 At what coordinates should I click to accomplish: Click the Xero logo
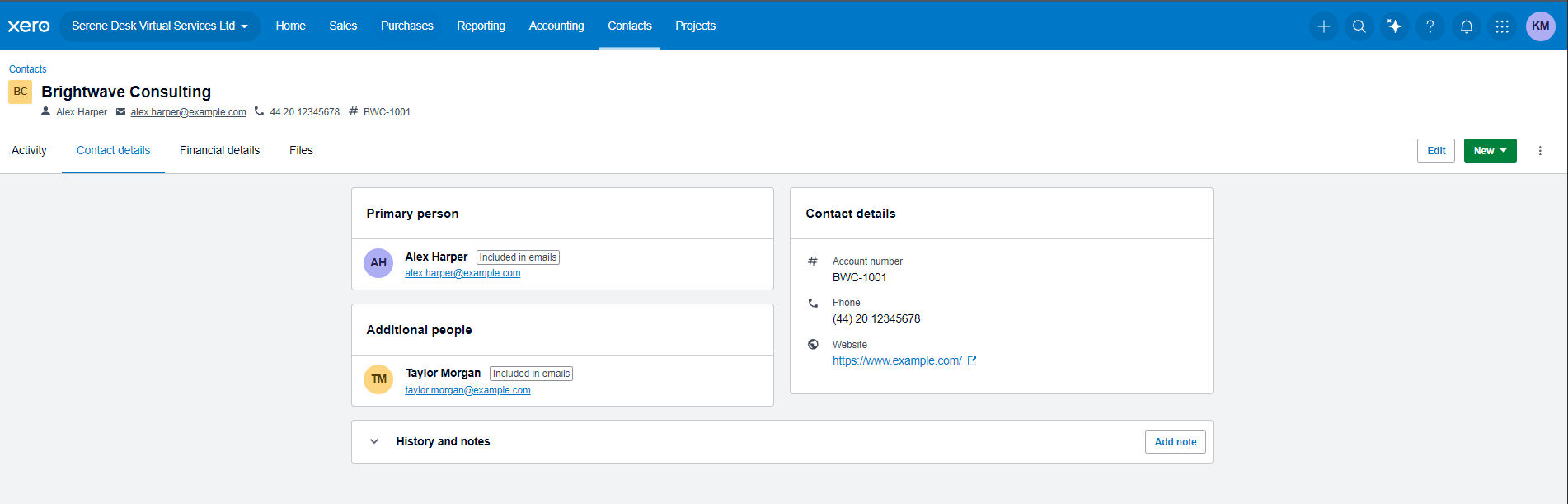(29, 26)
